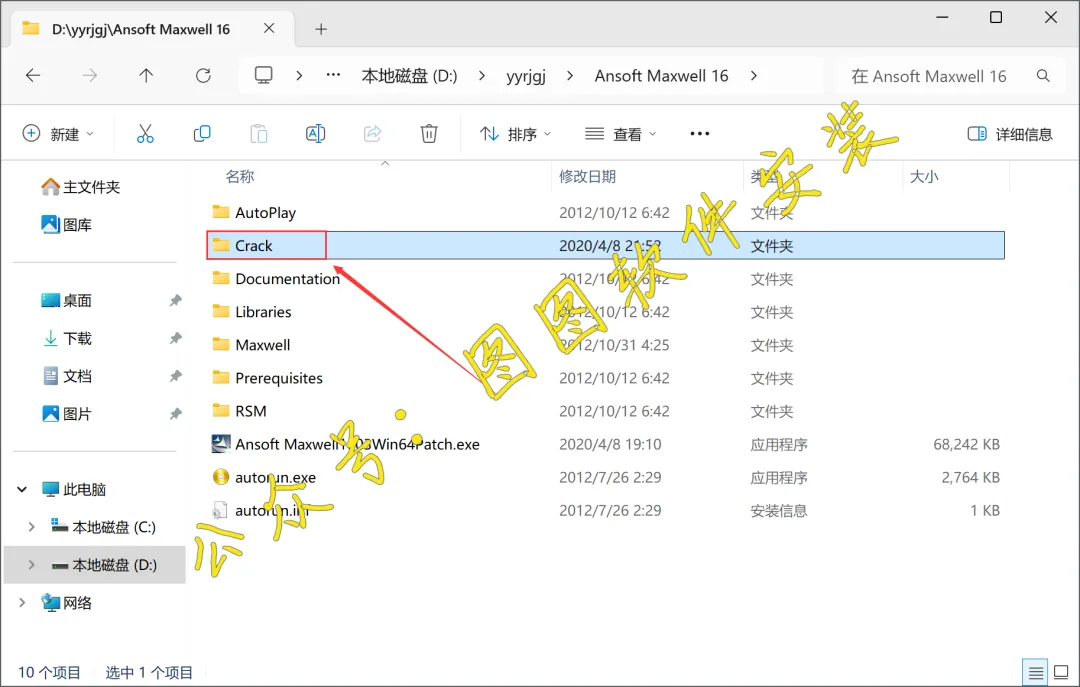This screenshot has height=687, width=1080.
Task: Sort by 名称 column header
Action: click(240, 176)
